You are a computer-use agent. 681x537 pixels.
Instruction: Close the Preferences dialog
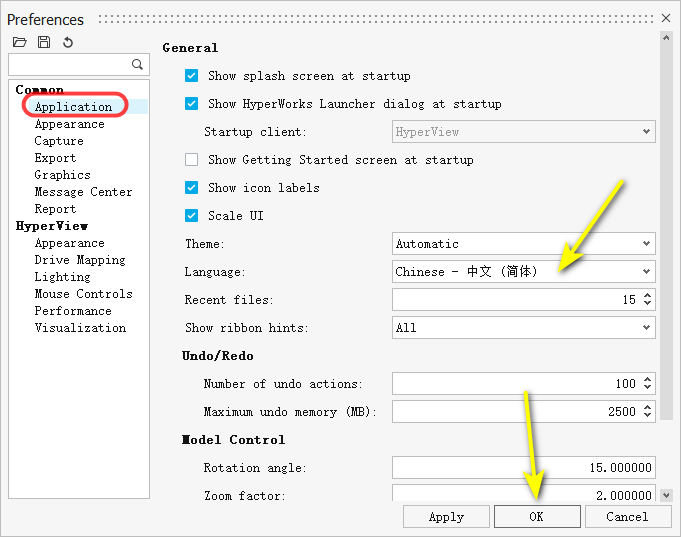point(666,18)
